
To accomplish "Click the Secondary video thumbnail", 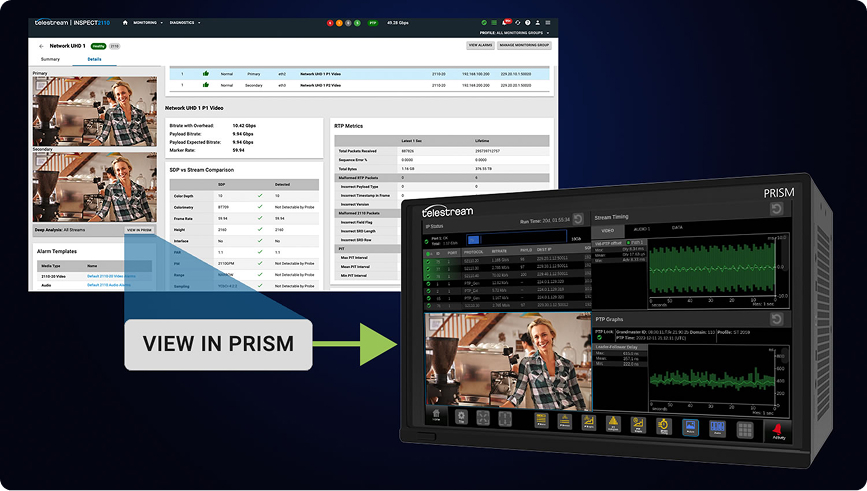I will point(95,187).
